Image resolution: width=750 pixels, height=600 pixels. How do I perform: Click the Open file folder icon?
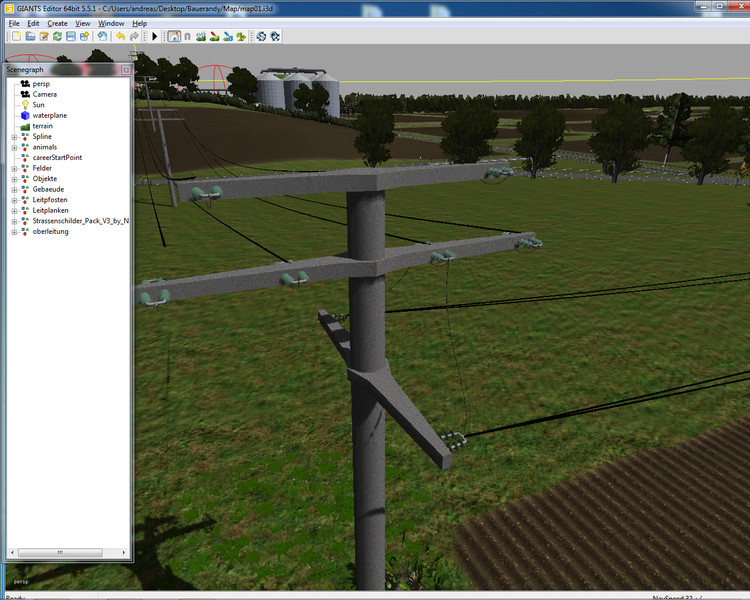(30, 36)
